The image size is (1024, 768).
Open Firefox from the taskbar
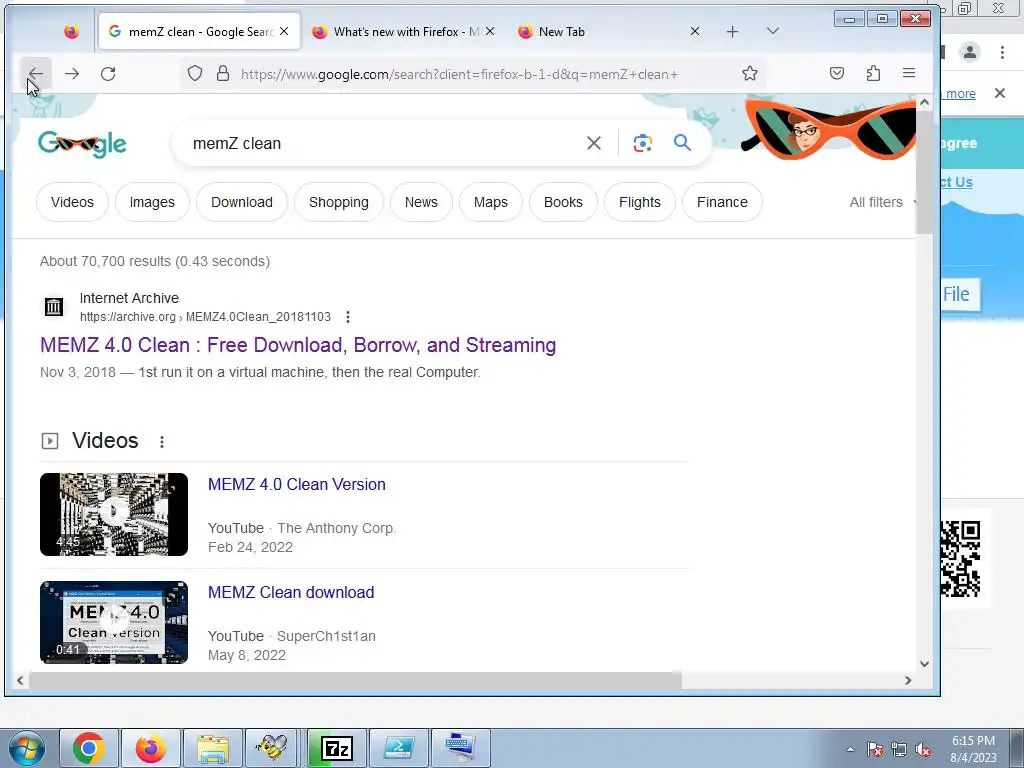pos(151,748)
